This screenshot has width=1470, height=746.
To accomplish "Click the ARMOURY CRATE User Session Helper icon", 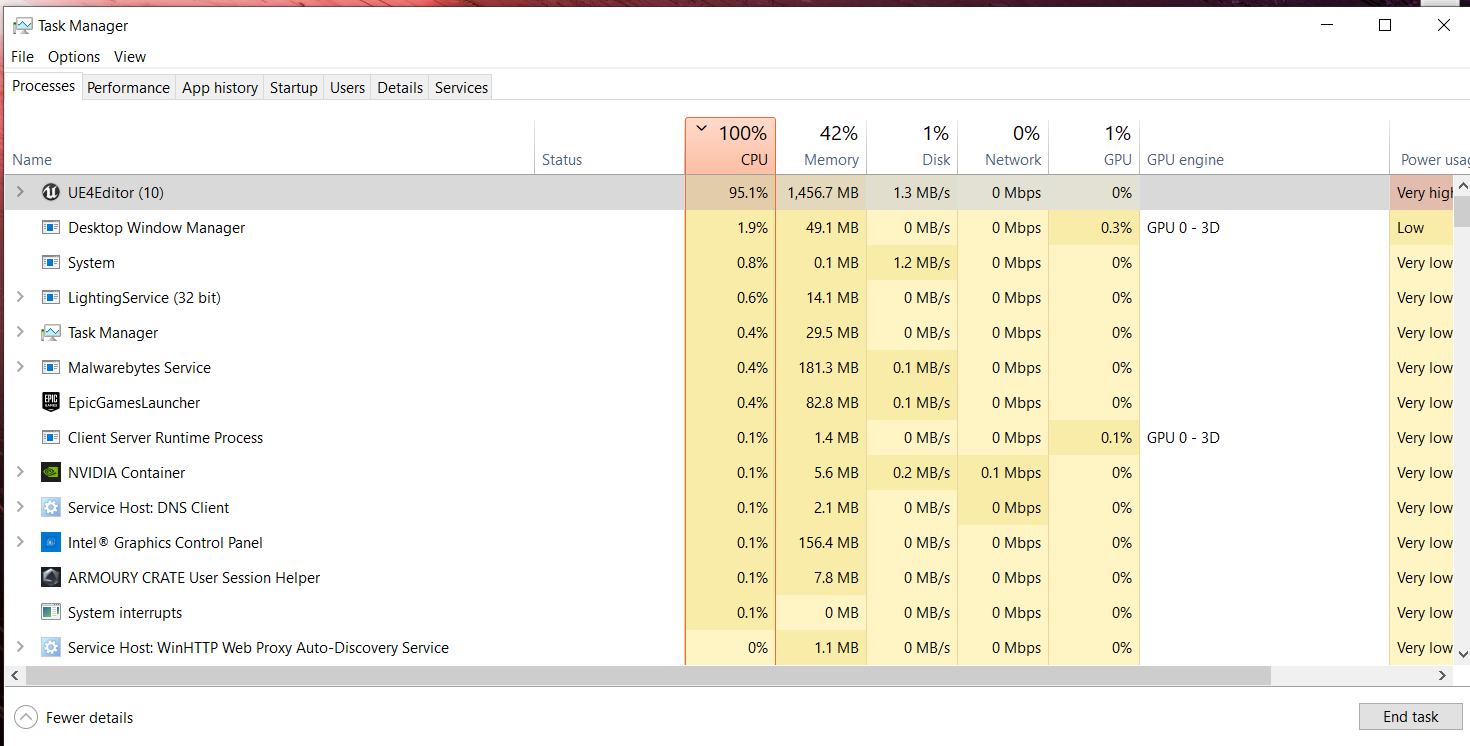I will tap(51, 577).
